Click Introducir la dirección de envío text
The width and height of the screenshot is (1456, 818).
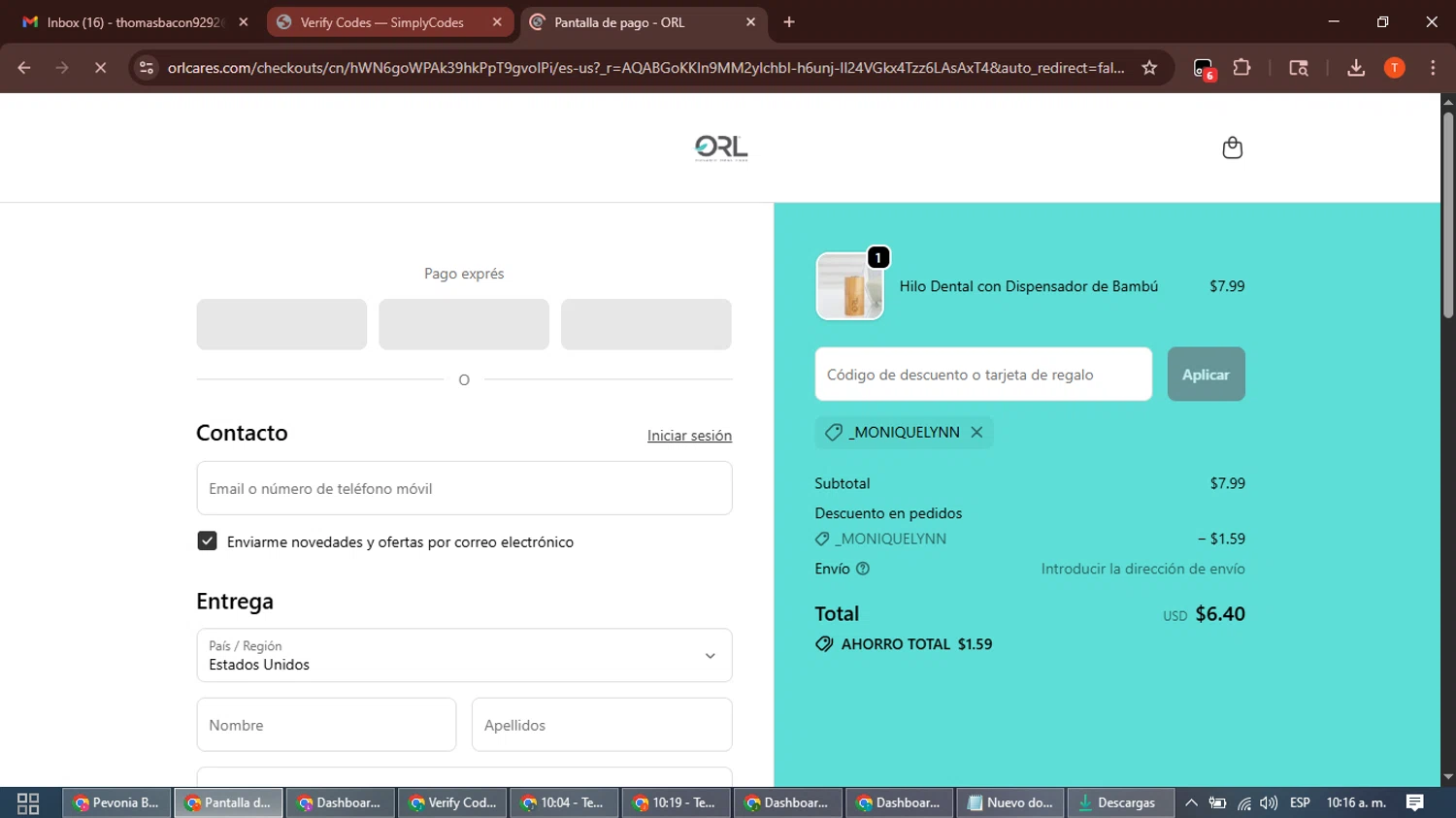pyautogui.click(x=1142, y=569)
